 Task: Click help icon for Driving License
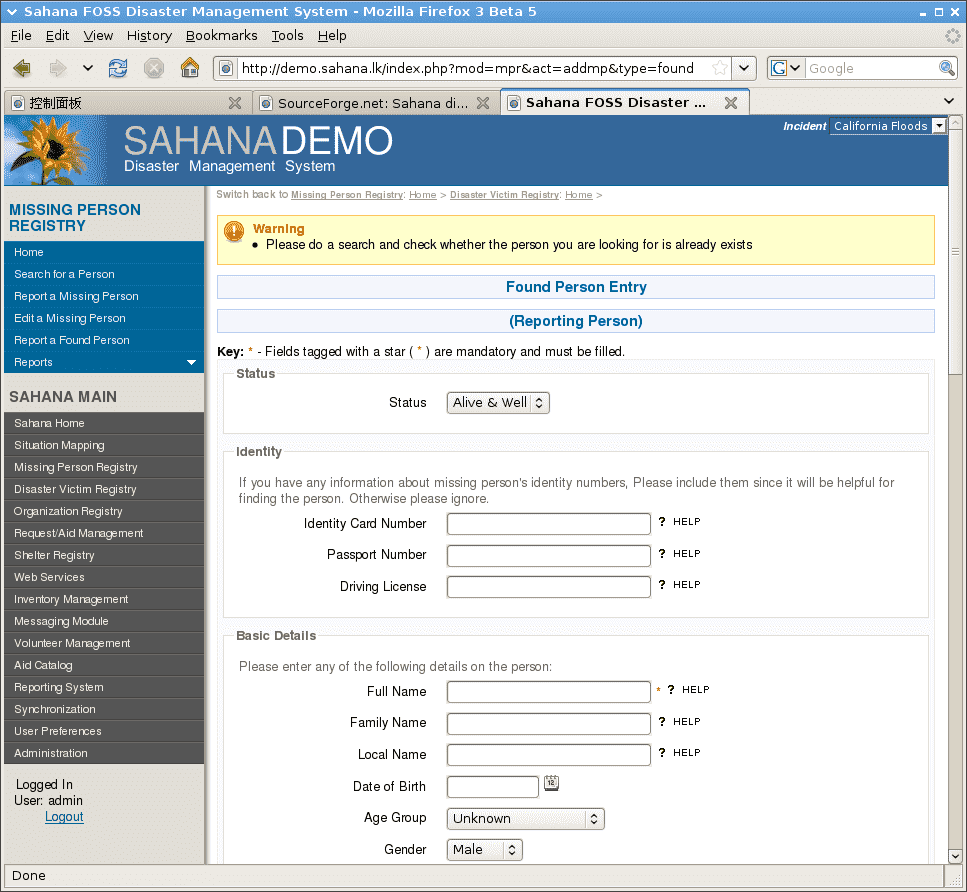(679, 585)
